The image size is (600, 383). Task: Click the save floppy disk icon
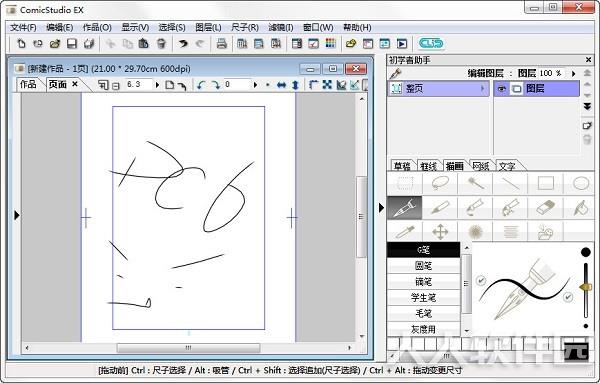pos(72,44)
